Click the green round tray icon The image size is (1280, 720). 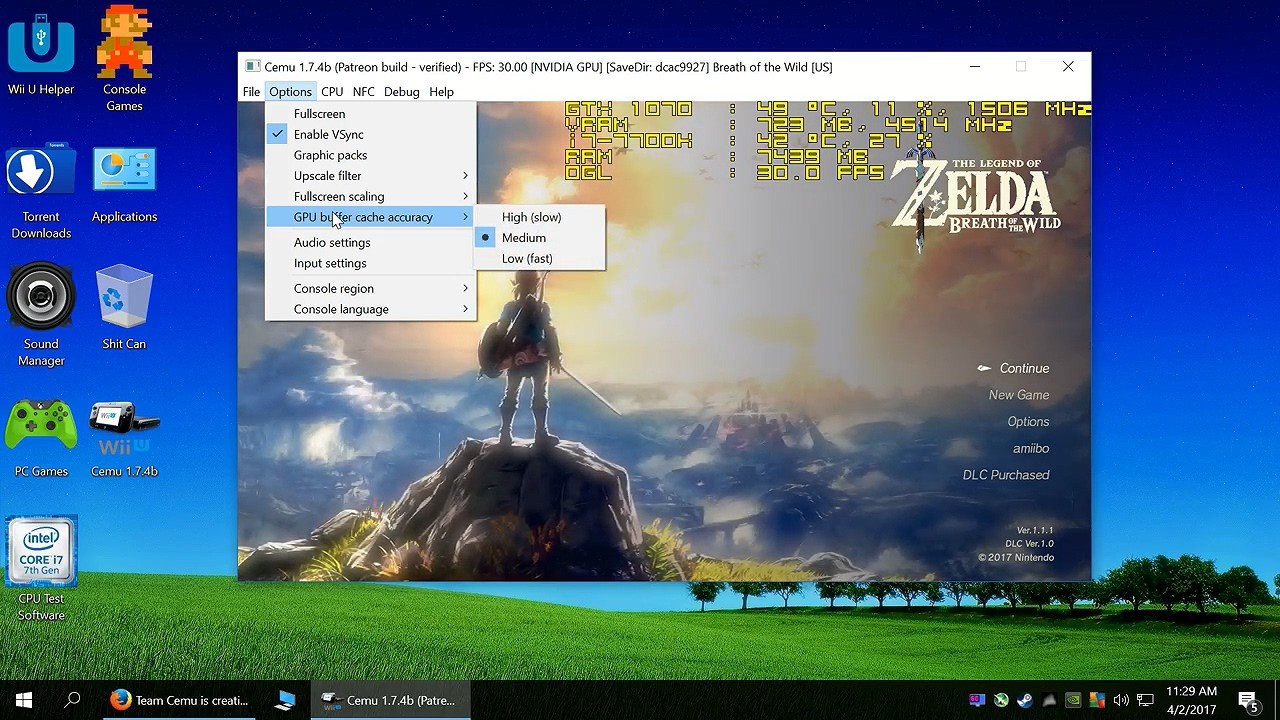1001,700
